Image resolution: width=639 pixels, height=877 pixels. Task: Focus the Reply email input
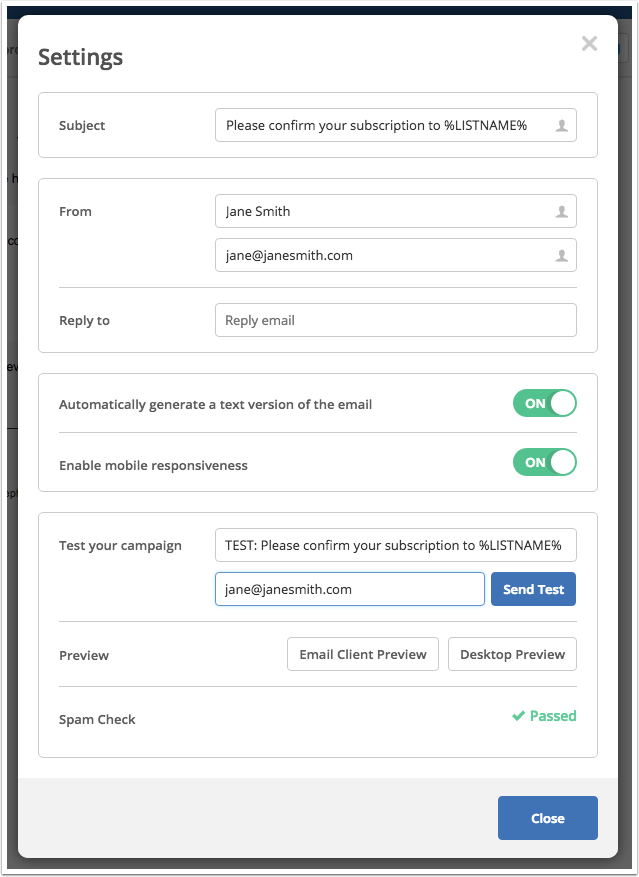click(x=396, y=320)
